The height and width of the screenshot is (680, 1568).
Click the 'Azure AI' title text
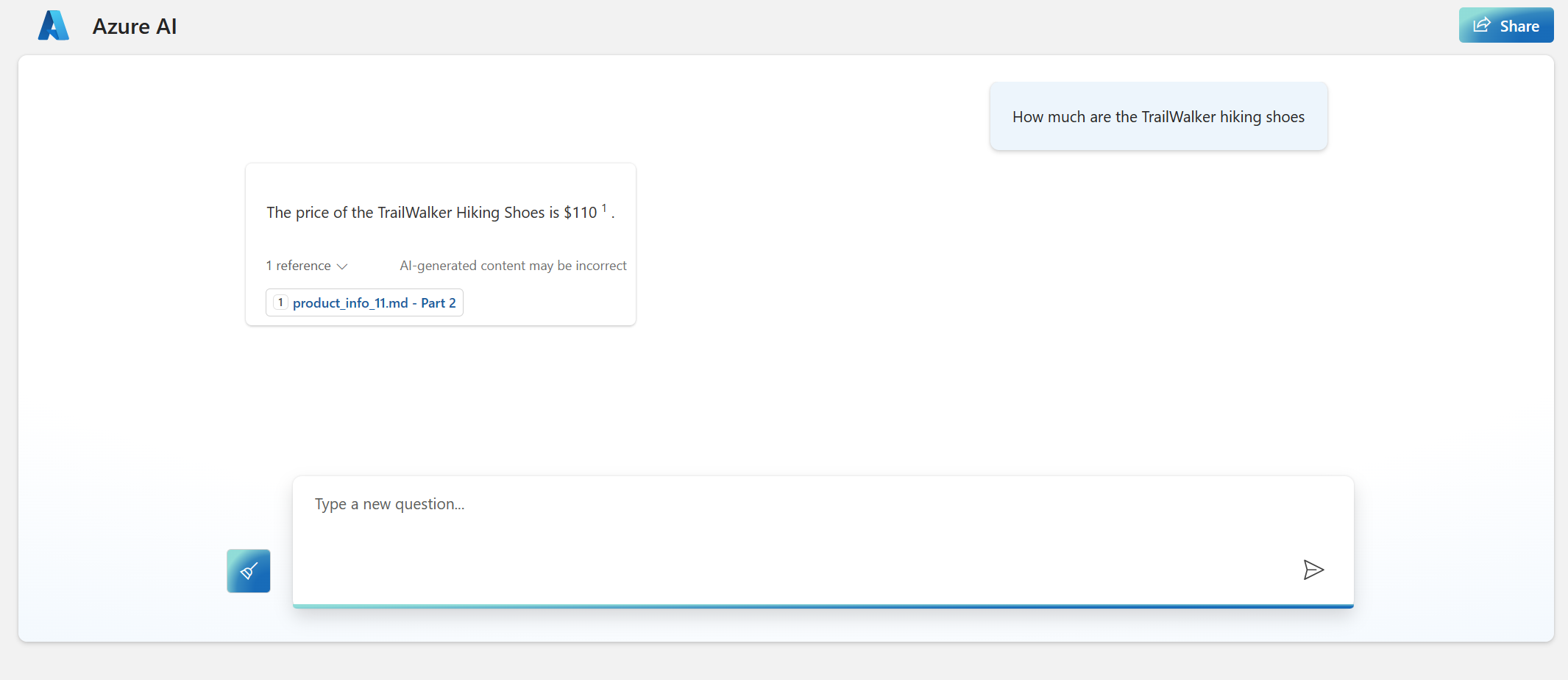click(135, 26)
